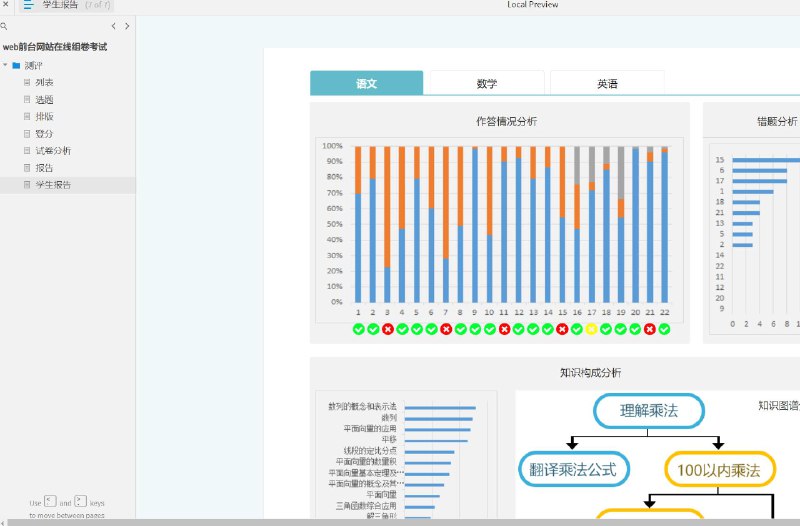Click the 三角函数综合应用 bar label

click(x=366, y=506)
